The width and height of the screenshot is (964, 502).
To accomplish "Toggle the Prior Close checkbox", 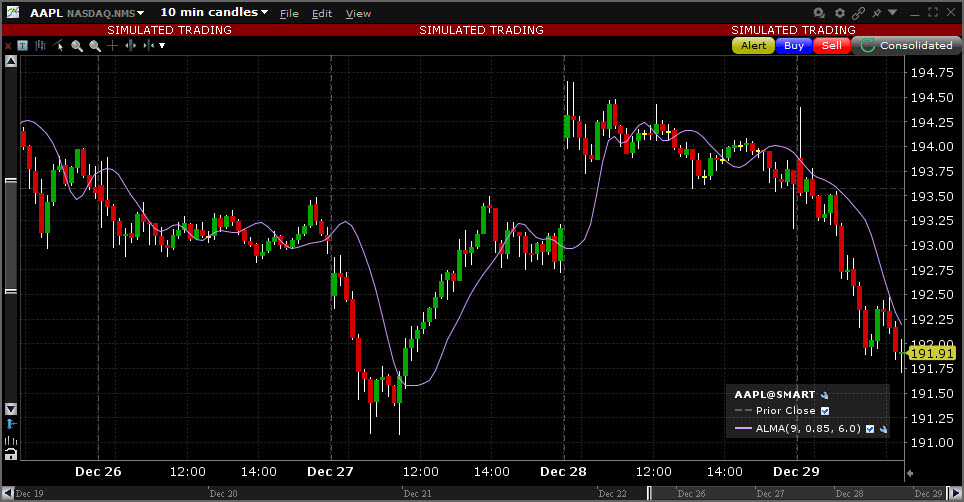I will (x=825, y=411).
